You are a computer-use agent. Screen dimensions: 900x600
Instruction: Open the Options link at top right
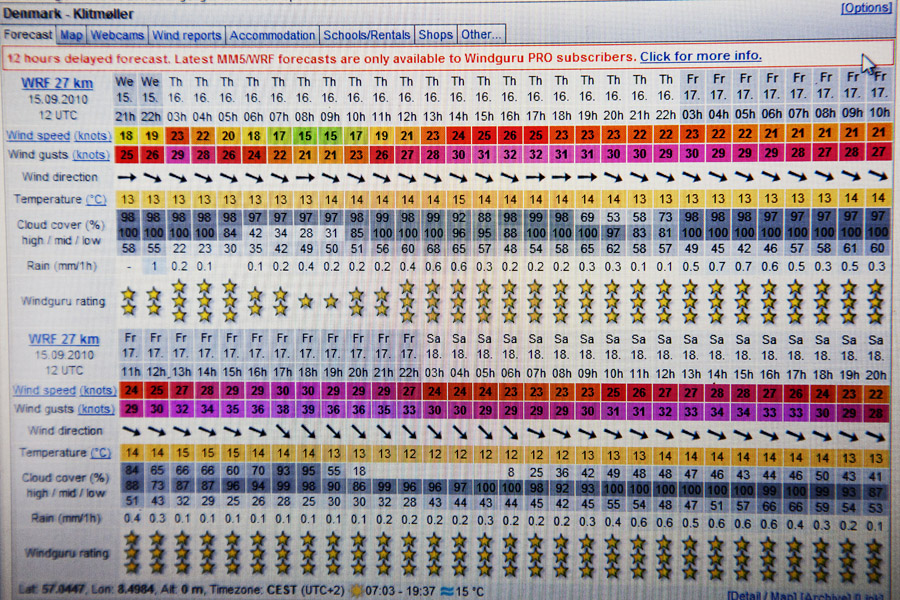coord(864,8)
